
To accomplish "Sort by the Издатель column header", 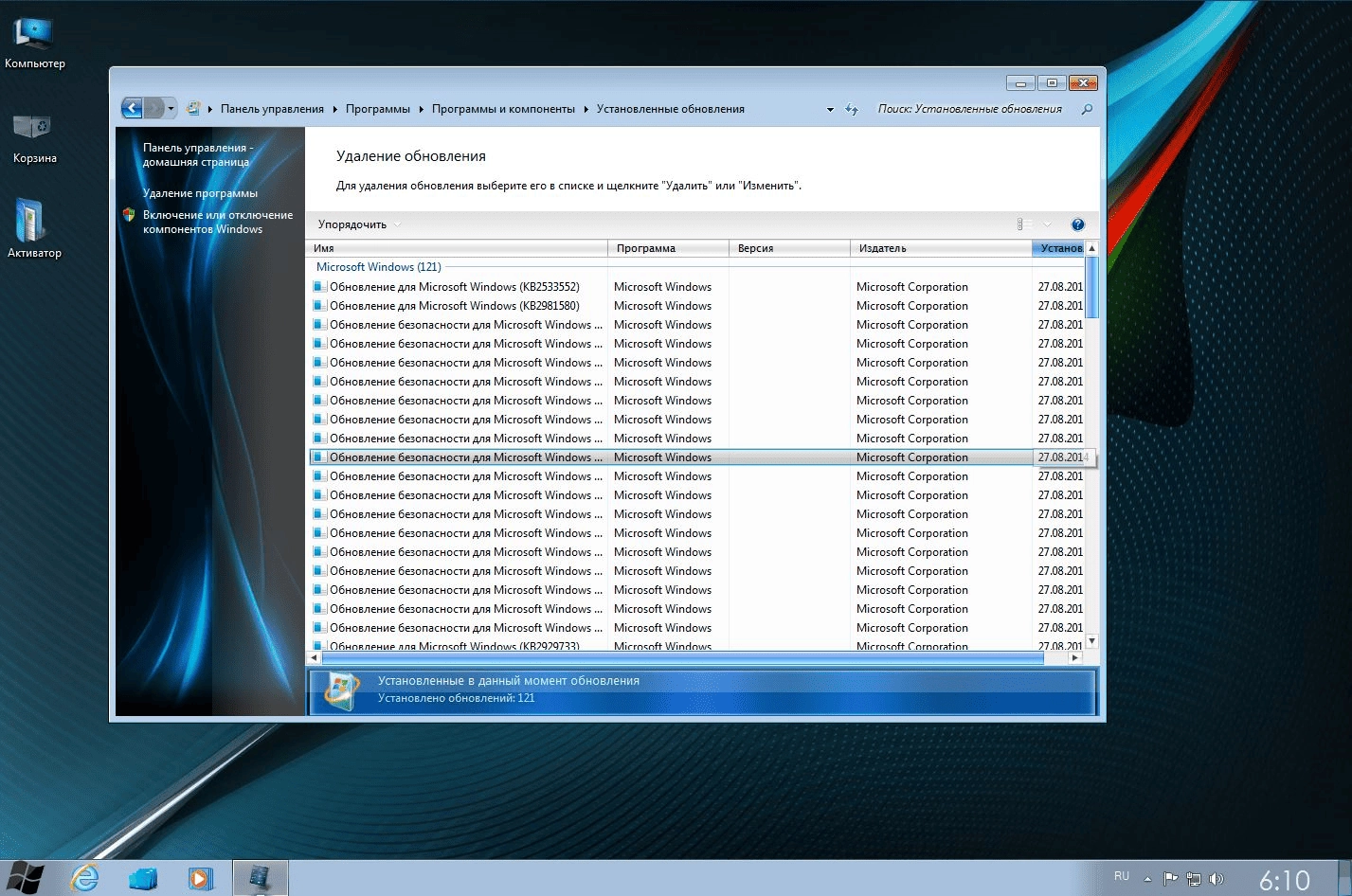I will pyautogui.click(x=941, y=248).
